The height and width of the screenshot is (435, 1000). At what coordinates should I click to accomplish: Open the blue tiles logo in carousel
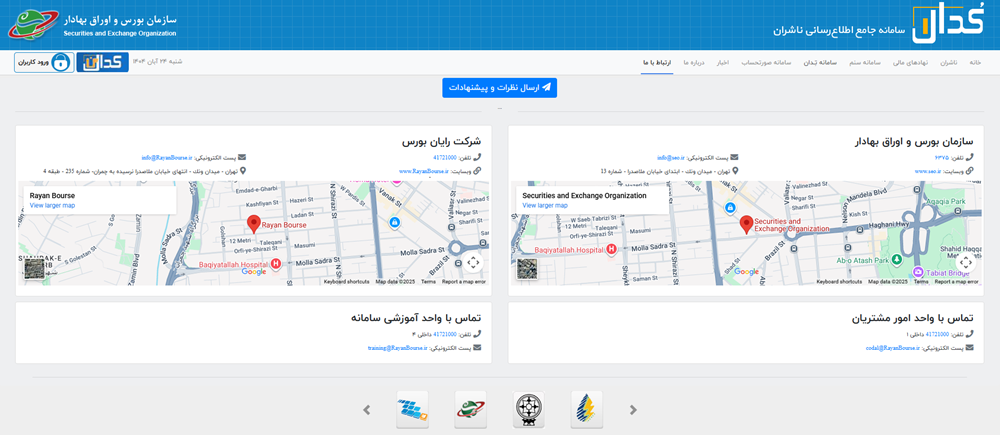(413, 409)
